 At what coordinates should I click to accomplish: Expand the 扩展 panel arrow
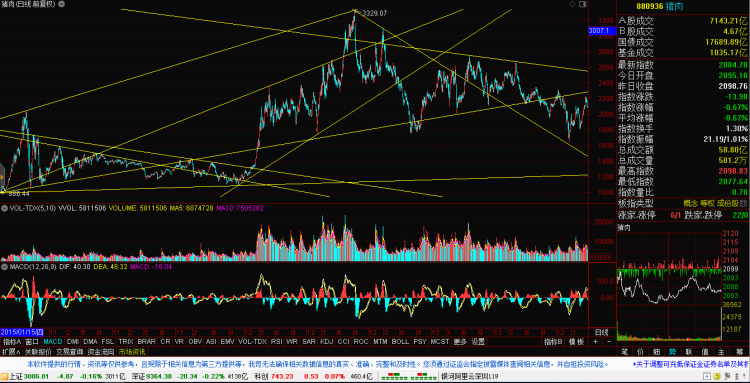tap(11, 352)
